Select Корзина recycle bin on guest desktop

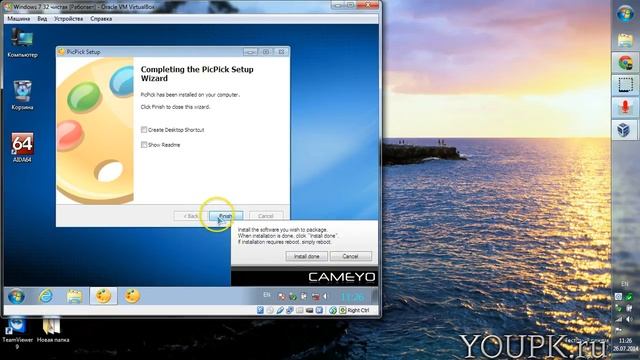pos(22,95)
